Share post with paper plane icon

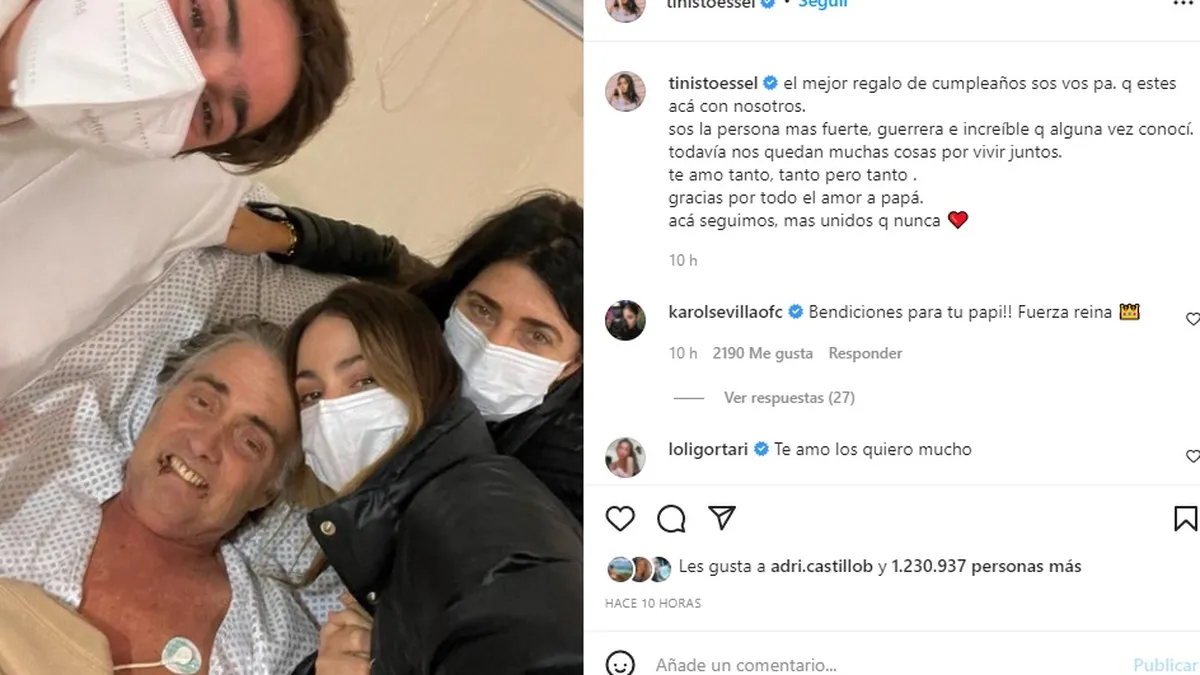pyautogui.click(x=722, y=518)
